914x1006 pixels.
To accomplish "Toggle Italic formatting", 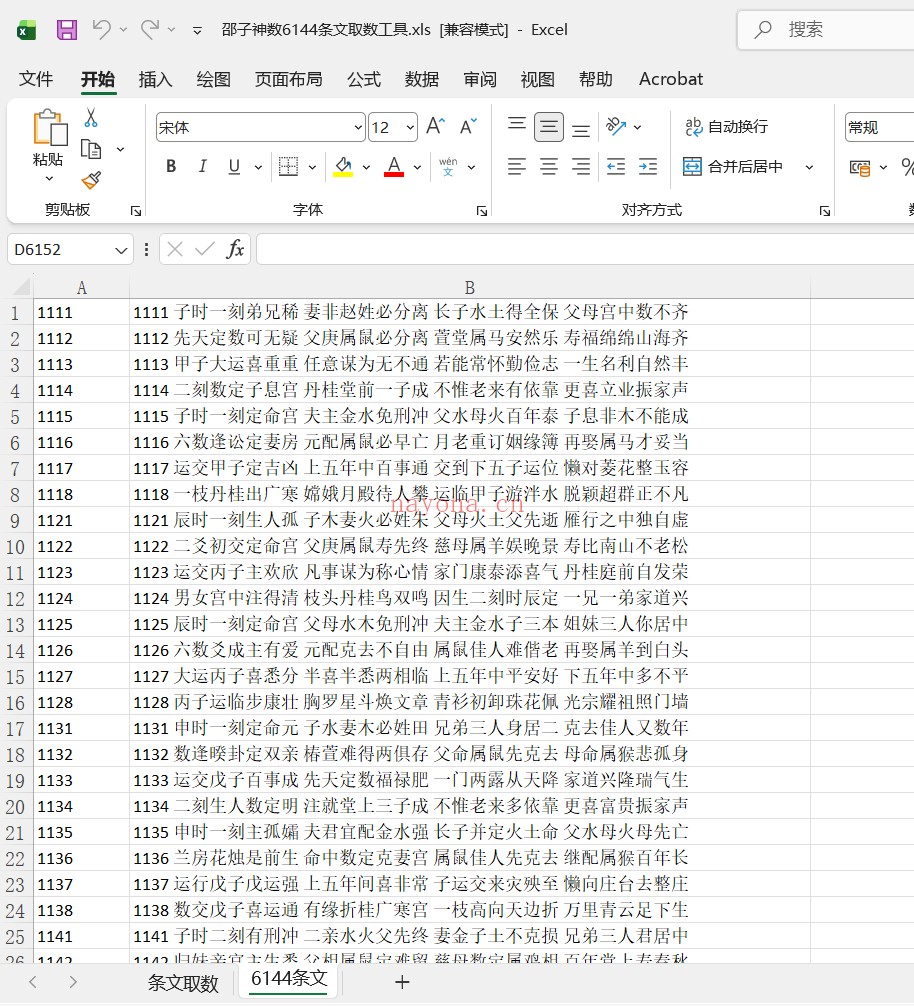I will (203, 167).
